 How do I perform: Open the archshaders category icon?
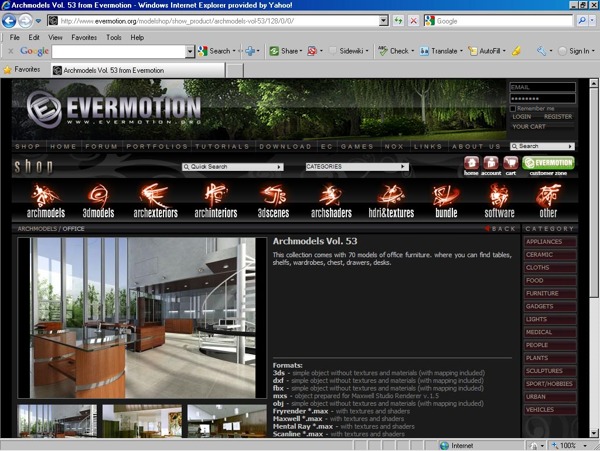point(331,201)
